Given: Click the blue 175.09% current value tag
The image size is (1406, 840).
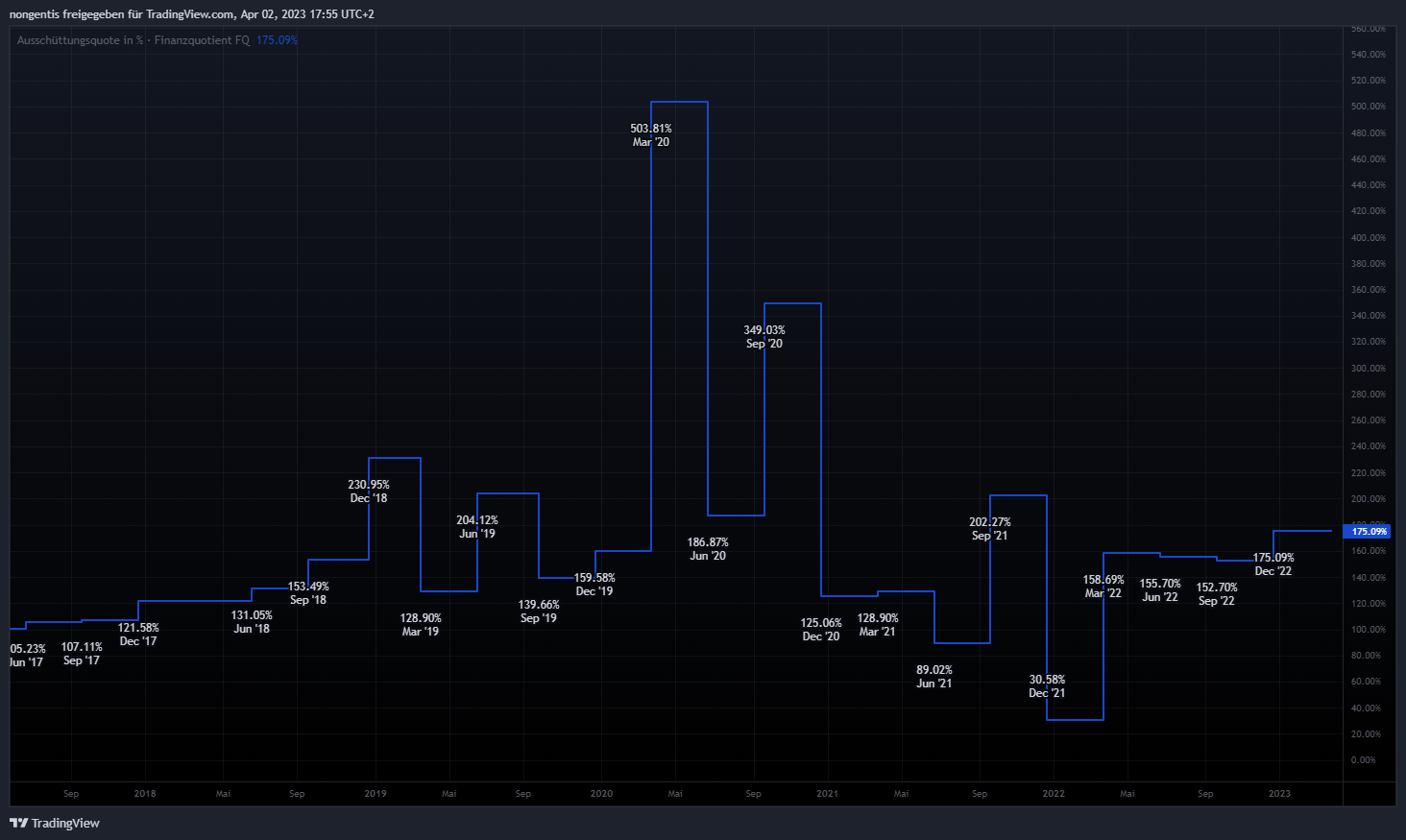Looking at the screenshot, I should [x=1368, y=531].
